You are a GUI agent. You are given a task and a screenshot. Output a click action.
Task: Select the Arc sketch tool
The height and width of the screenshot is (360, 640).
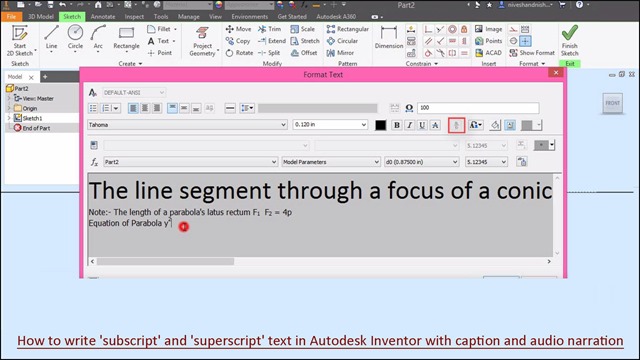(98, 37)
